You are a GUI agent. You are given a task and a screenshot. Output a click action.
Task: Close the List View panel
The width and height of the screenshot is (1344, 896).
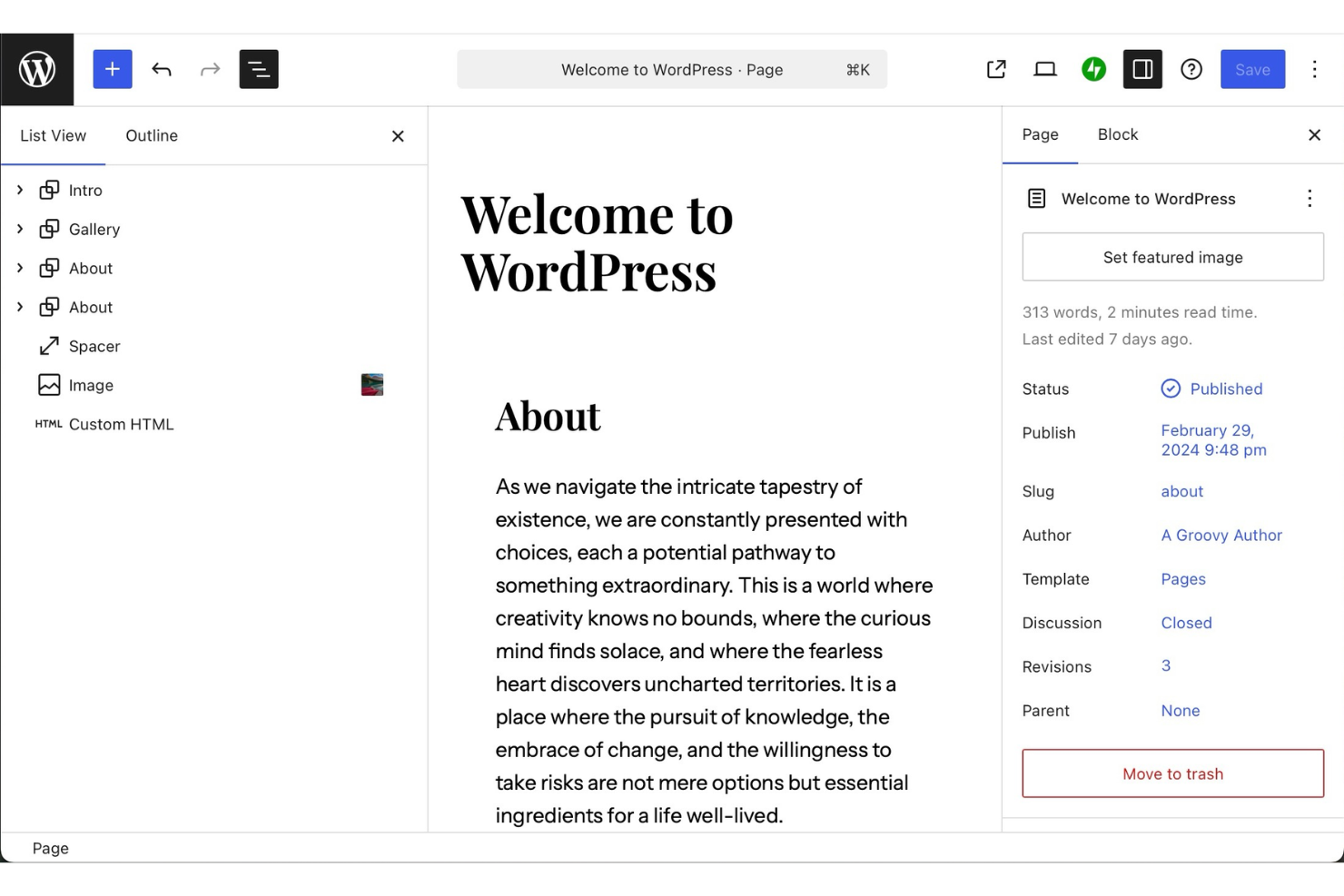click(x=398, y=136)
